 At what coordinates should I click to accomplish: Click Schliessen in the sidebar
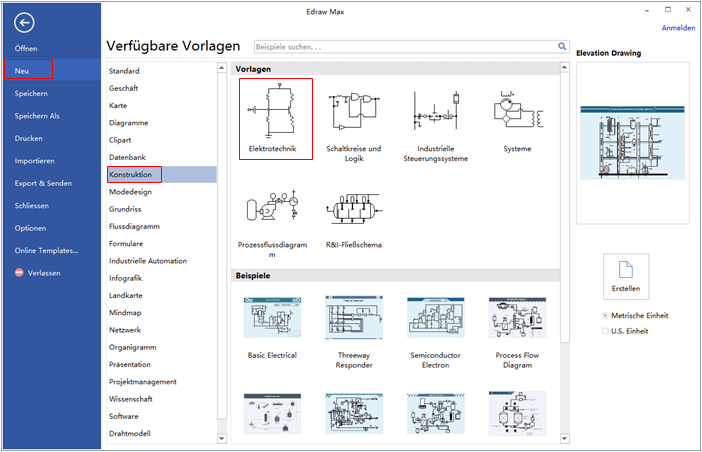[x=31, y=205]
